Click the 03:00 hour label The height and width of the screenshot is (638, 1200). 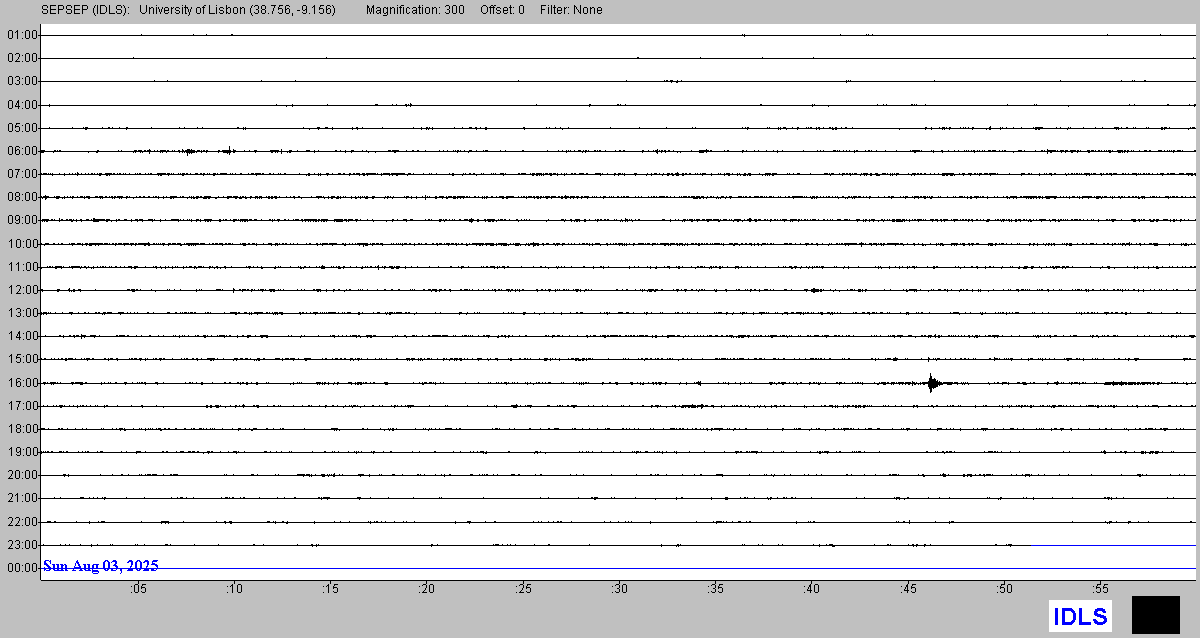(22, 81)
